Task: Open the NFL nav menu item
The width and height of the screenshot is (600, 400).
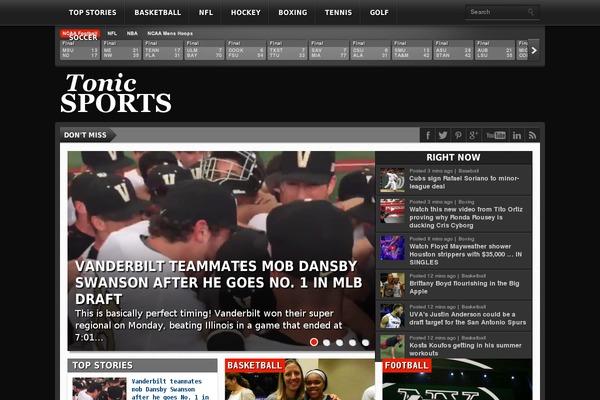Action: pyautogui.click(x=206, y=13)
